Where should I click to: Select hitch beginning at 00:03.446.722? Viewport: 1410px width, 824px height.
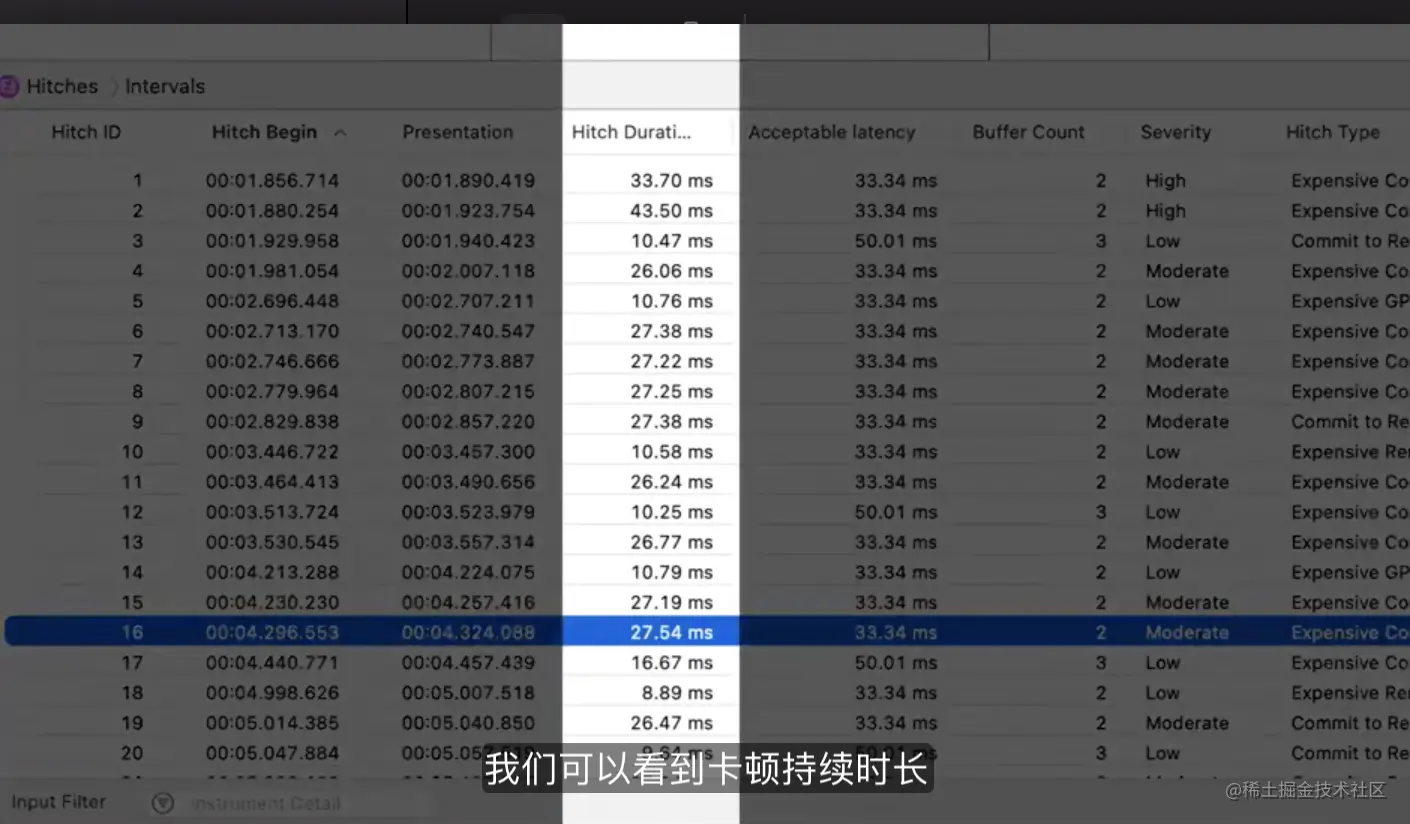[x=272, y=452]
